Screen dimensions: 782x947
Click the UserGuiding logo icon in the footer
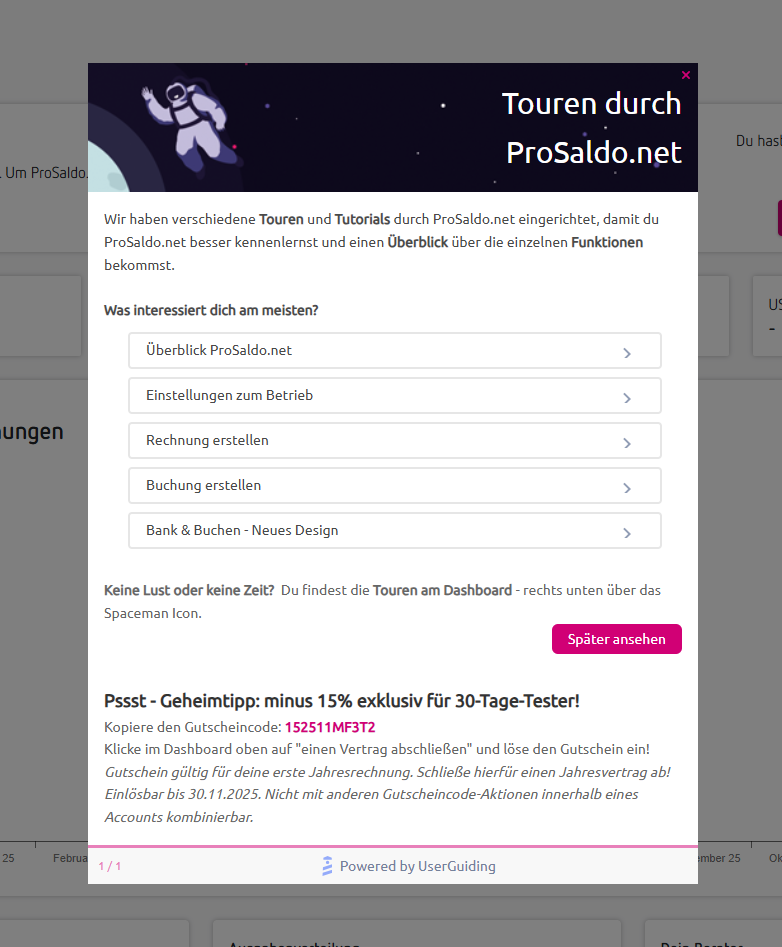[x=327, y=865]
